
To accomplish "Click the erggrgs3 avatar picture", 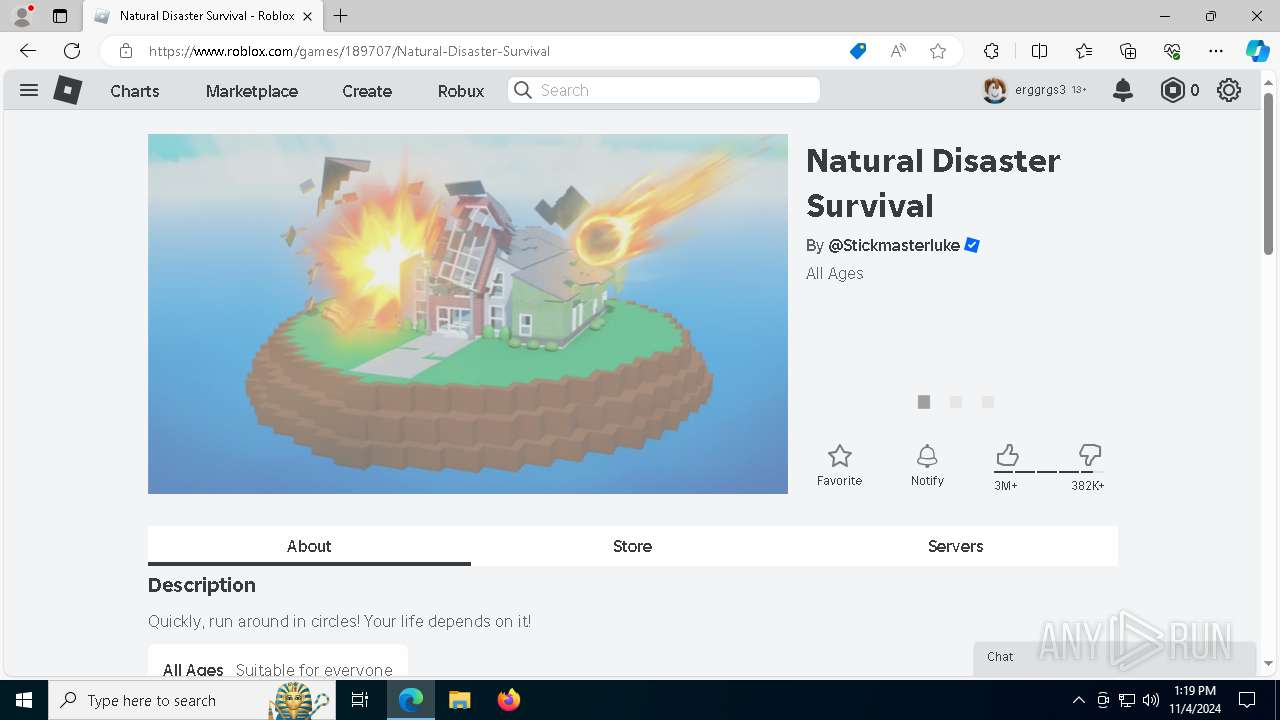I will (x=994, y=90).
